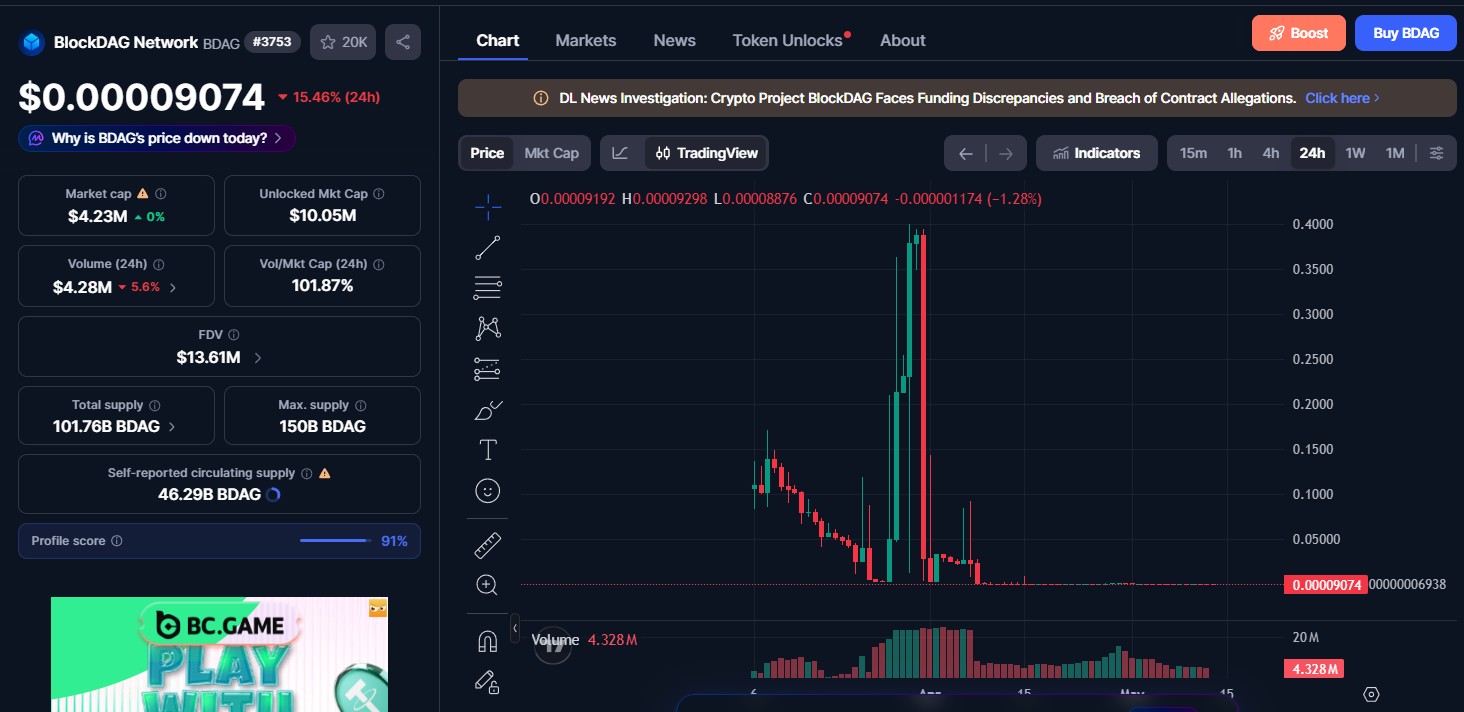Click the chart axis settings hexagon icon
The height and width of the screenshot is (712, 1464).
click(x=1372, y=694)
